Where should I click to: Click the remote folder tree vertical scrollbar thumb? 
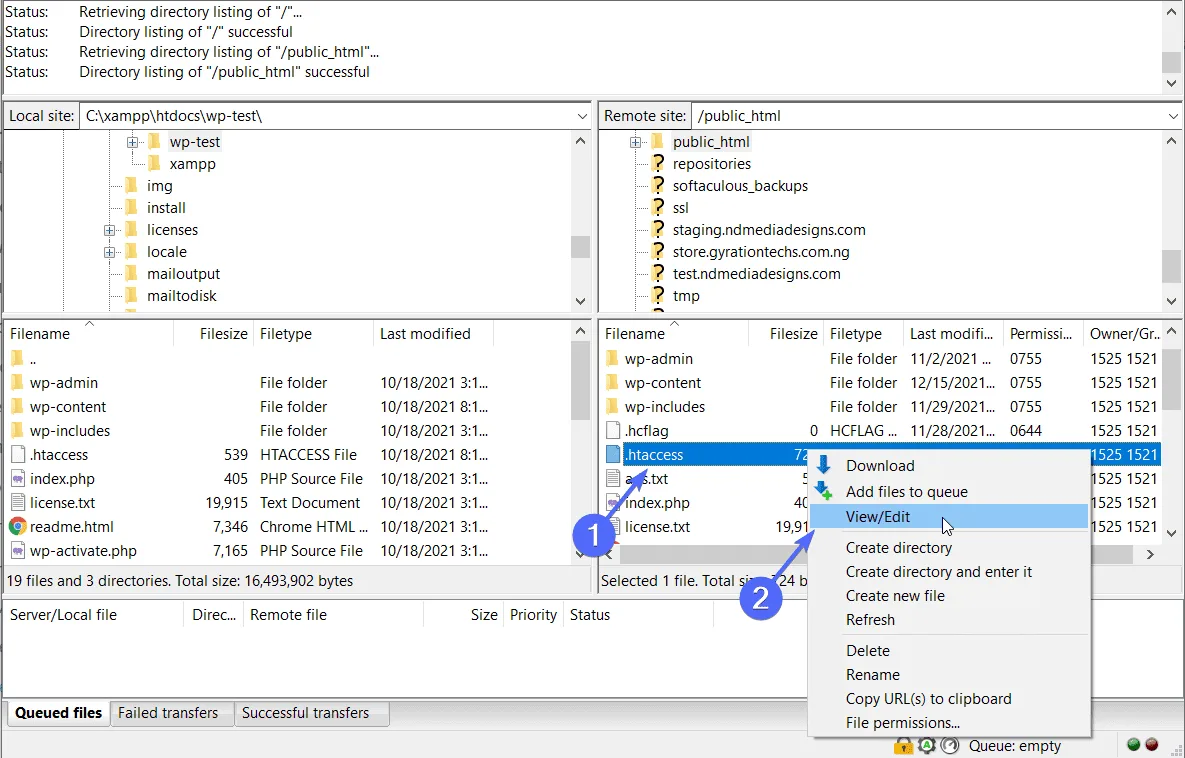click(1171, 265)
